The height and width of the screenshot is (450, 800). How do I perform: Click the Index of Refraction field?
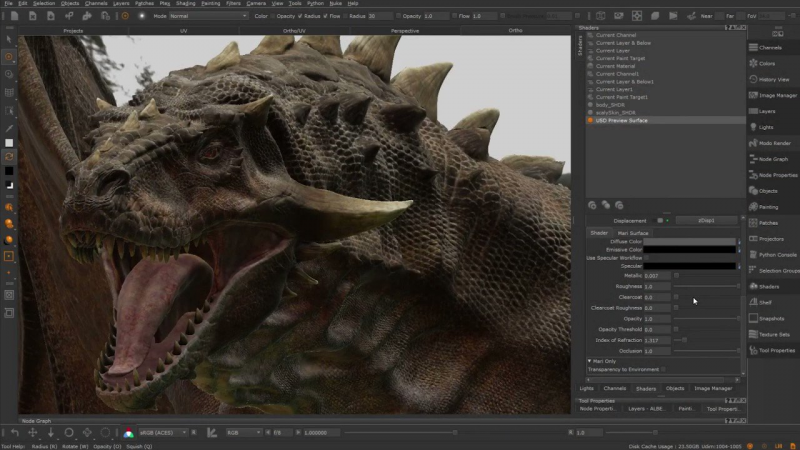pos(658,340)
